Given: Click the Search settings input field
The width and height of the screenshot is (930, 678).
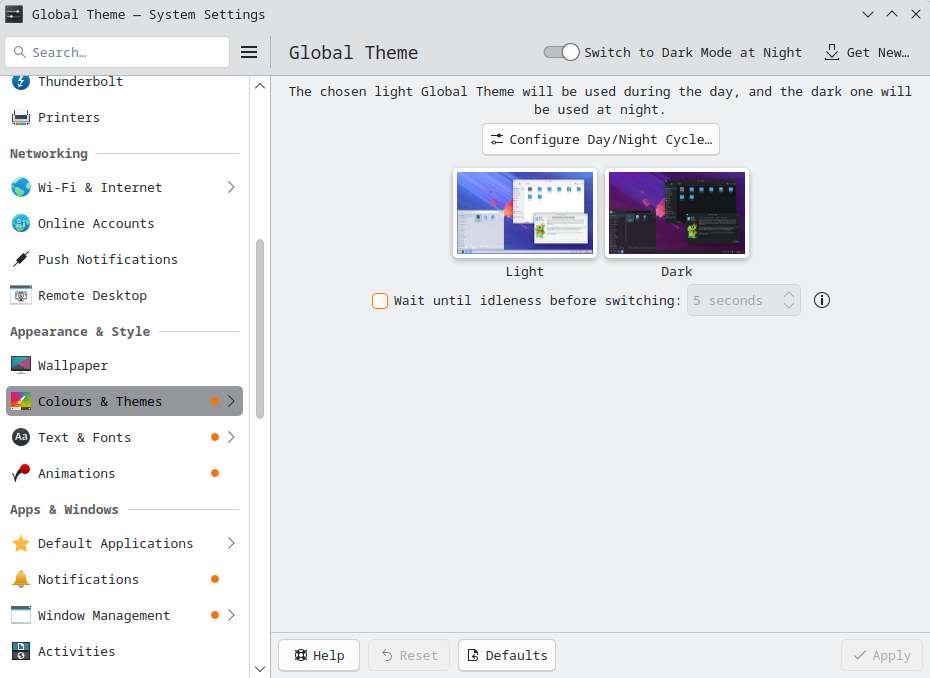Looking at the screenshot, I should pos(118,52).
